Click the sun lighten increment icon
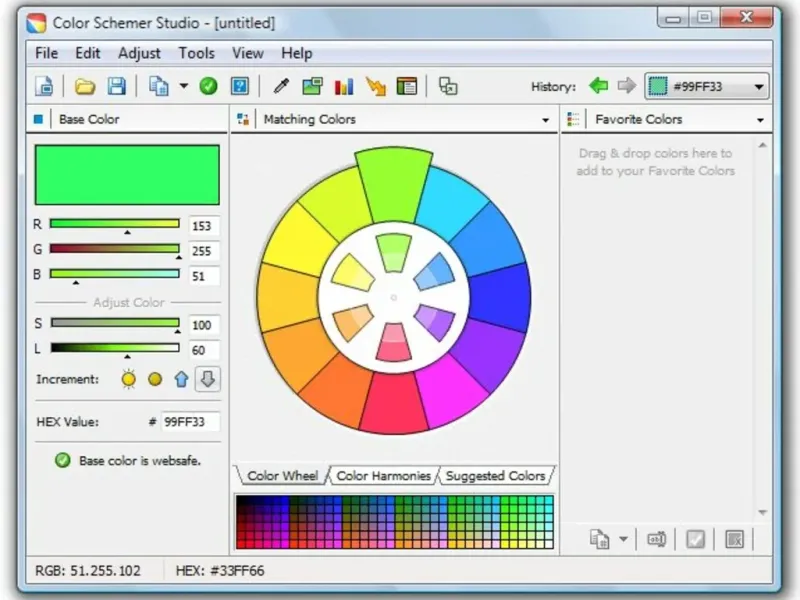The width and height of the screenshot is (800, 600). 129,379
